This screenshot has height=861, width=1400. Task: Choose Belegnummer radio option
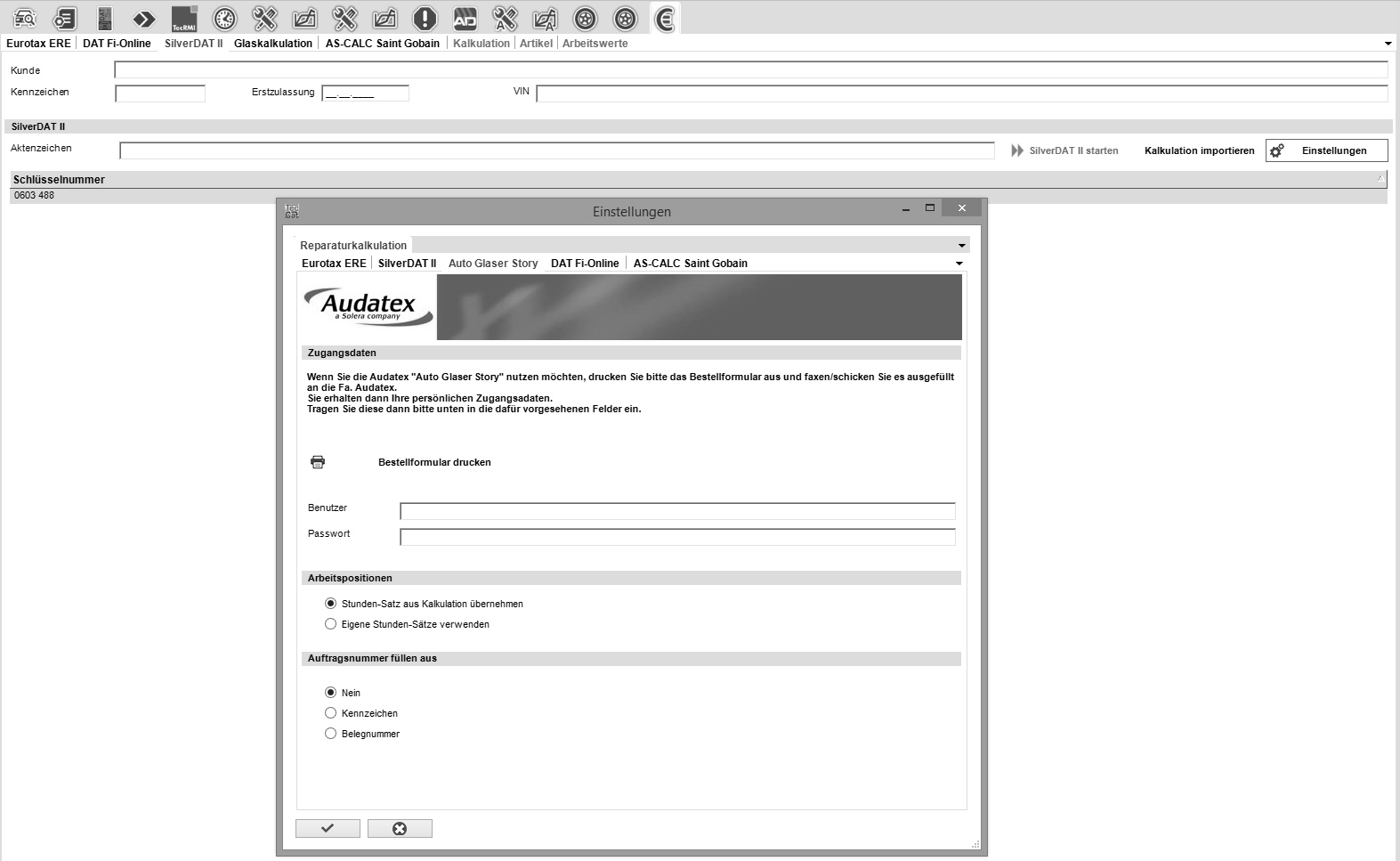pos(362,734)
